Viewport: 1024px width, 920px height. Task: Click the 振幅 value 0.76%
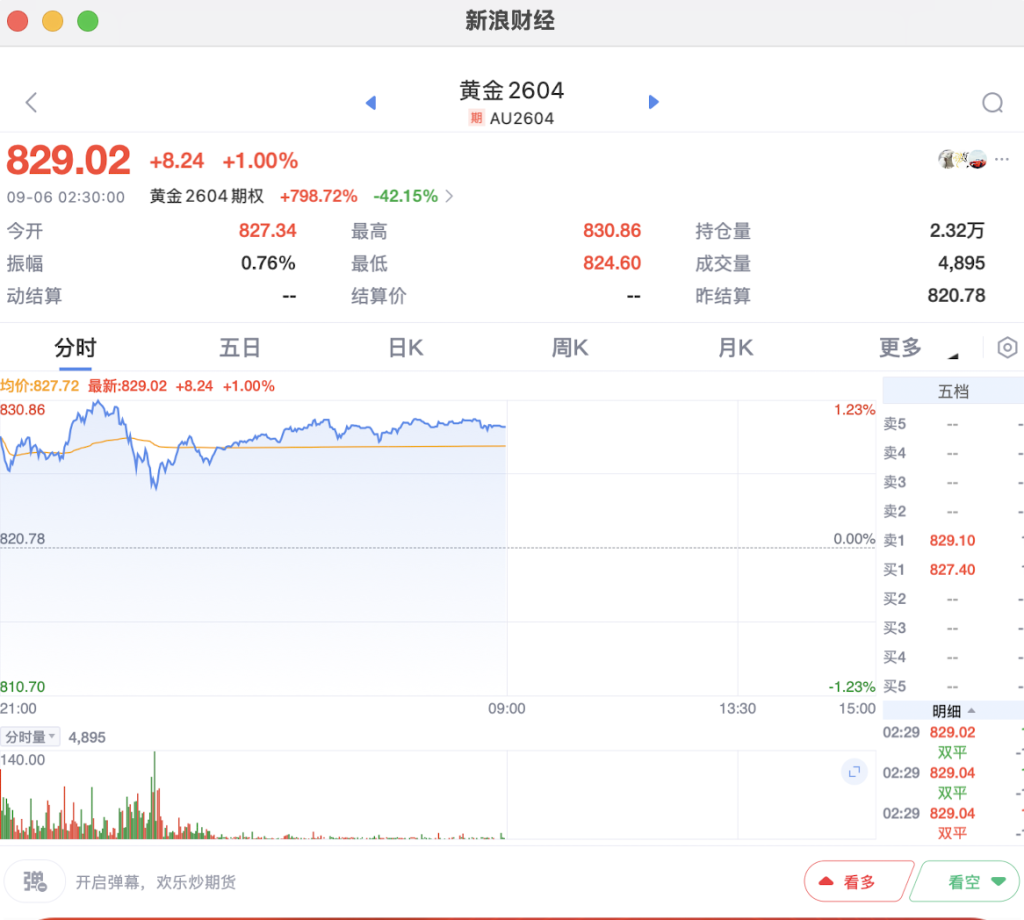[x=268, y=263]
